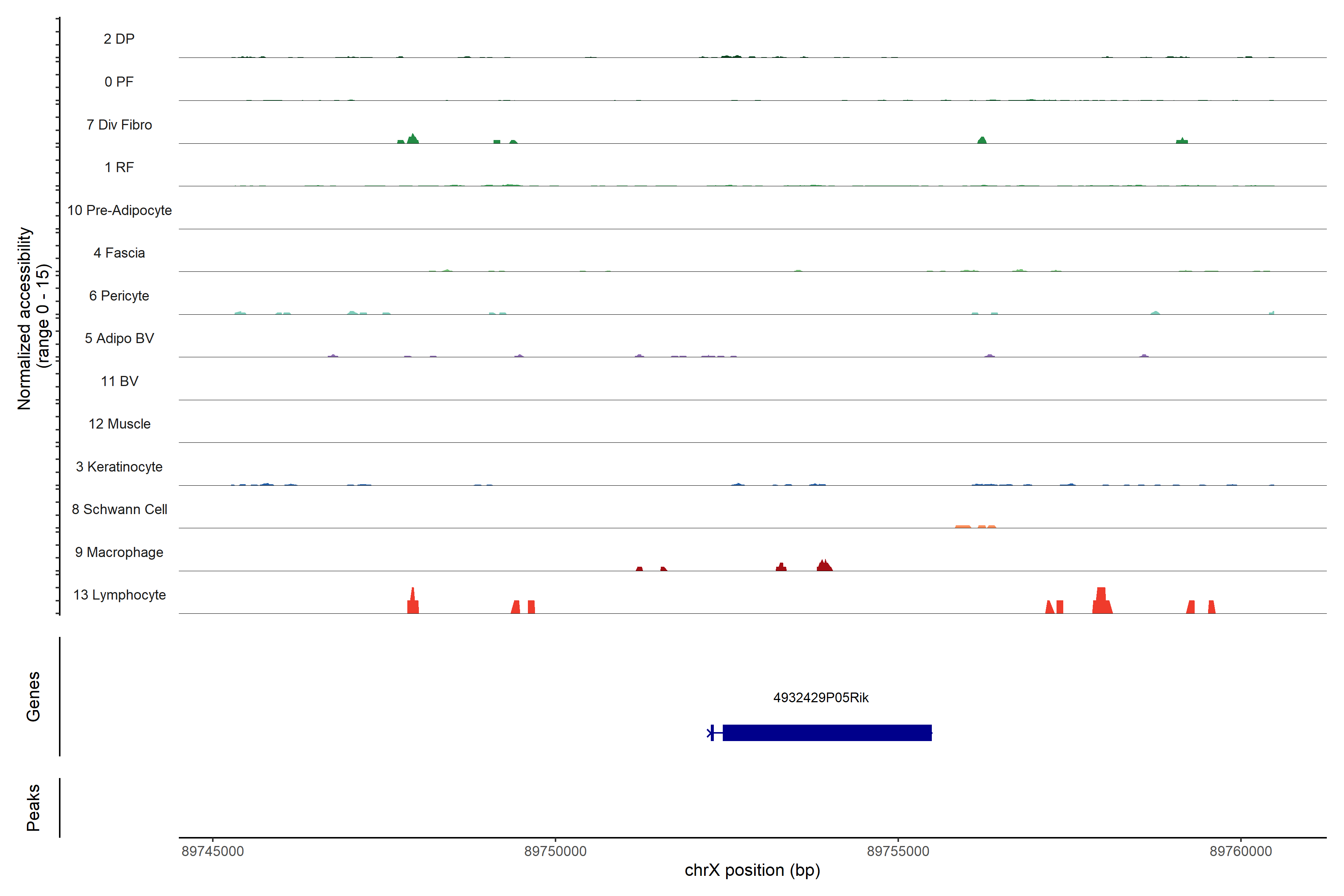Click the 4932429P05Rik gene label
1344x896 pixels.
point(821,698)
